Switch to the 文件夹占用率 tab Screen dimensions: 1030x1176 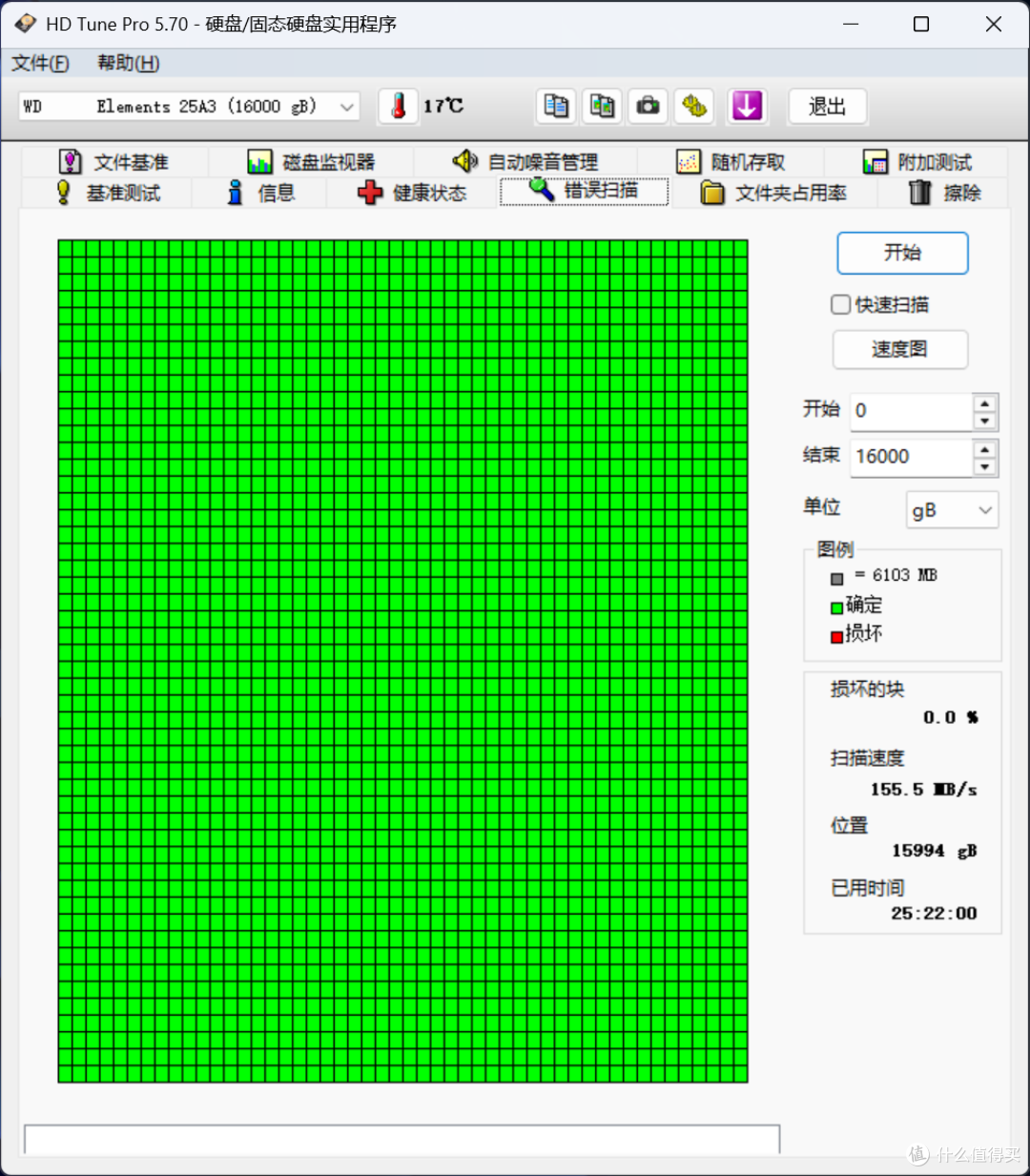click(774, 193)
